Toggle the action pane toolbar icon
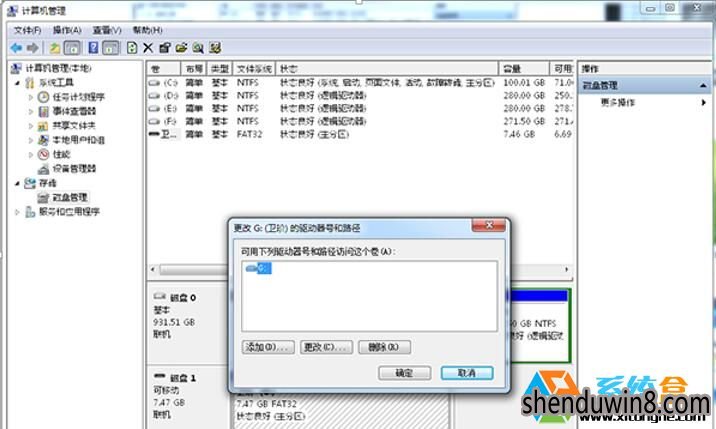716x429 pixels. 111,48
